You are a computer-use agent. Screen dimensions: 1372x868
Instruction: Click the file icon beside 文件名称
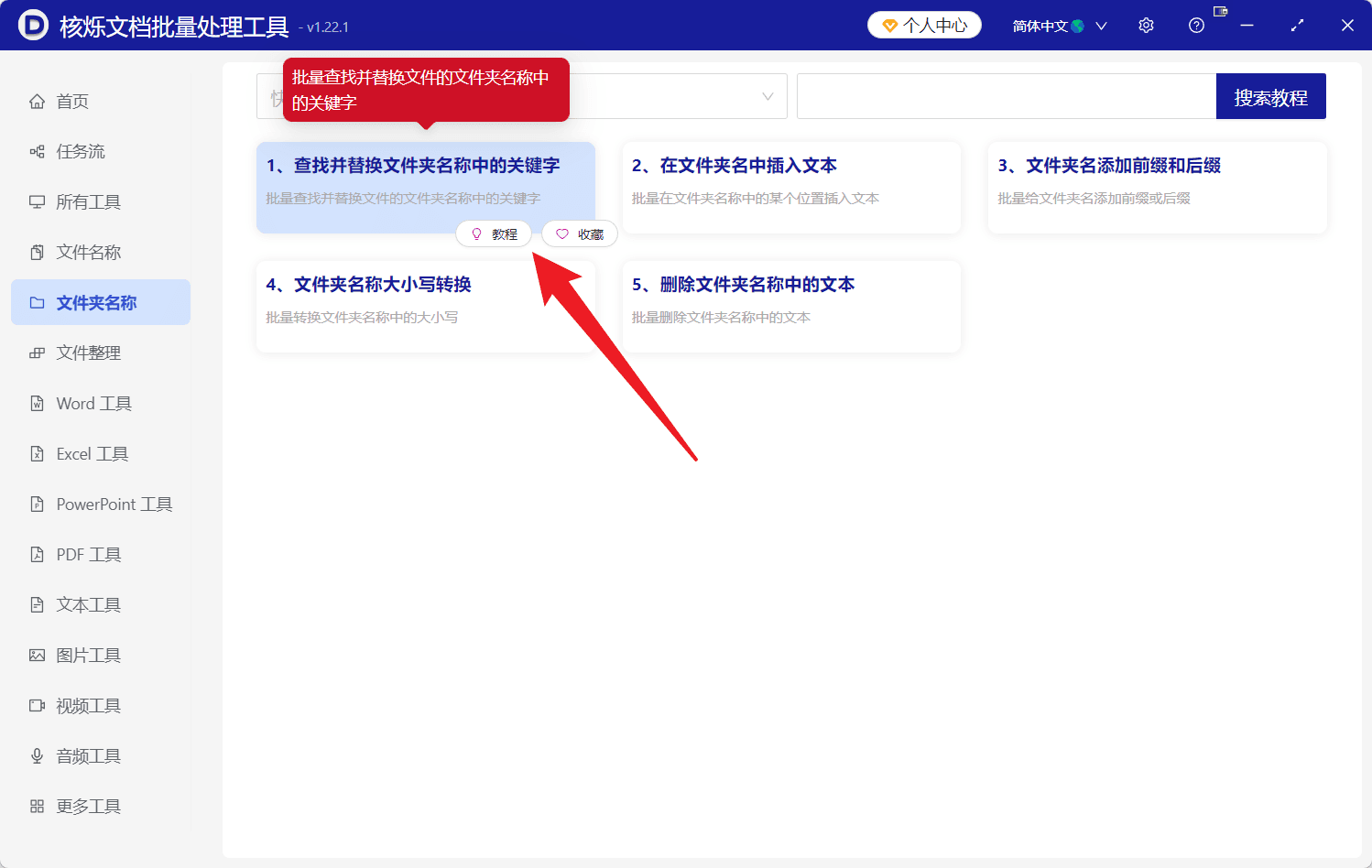37,253
